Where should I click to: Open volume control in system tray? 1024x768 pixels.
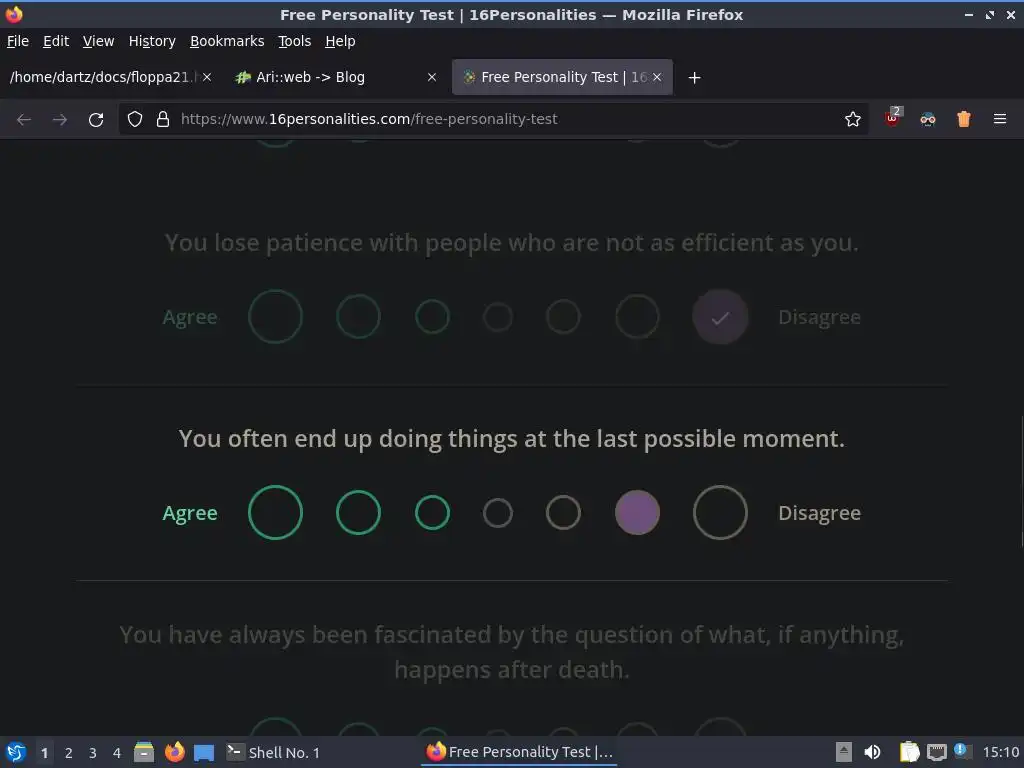pyautogui.click(x=872, y=752)
